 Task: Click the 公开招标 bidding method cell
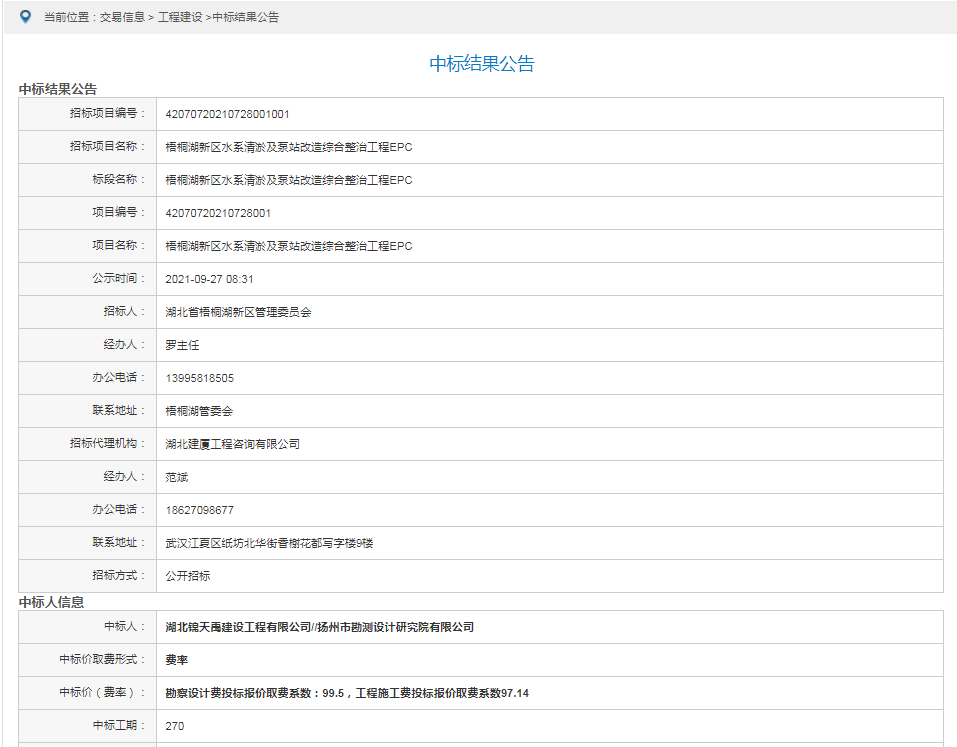(186, 576)
